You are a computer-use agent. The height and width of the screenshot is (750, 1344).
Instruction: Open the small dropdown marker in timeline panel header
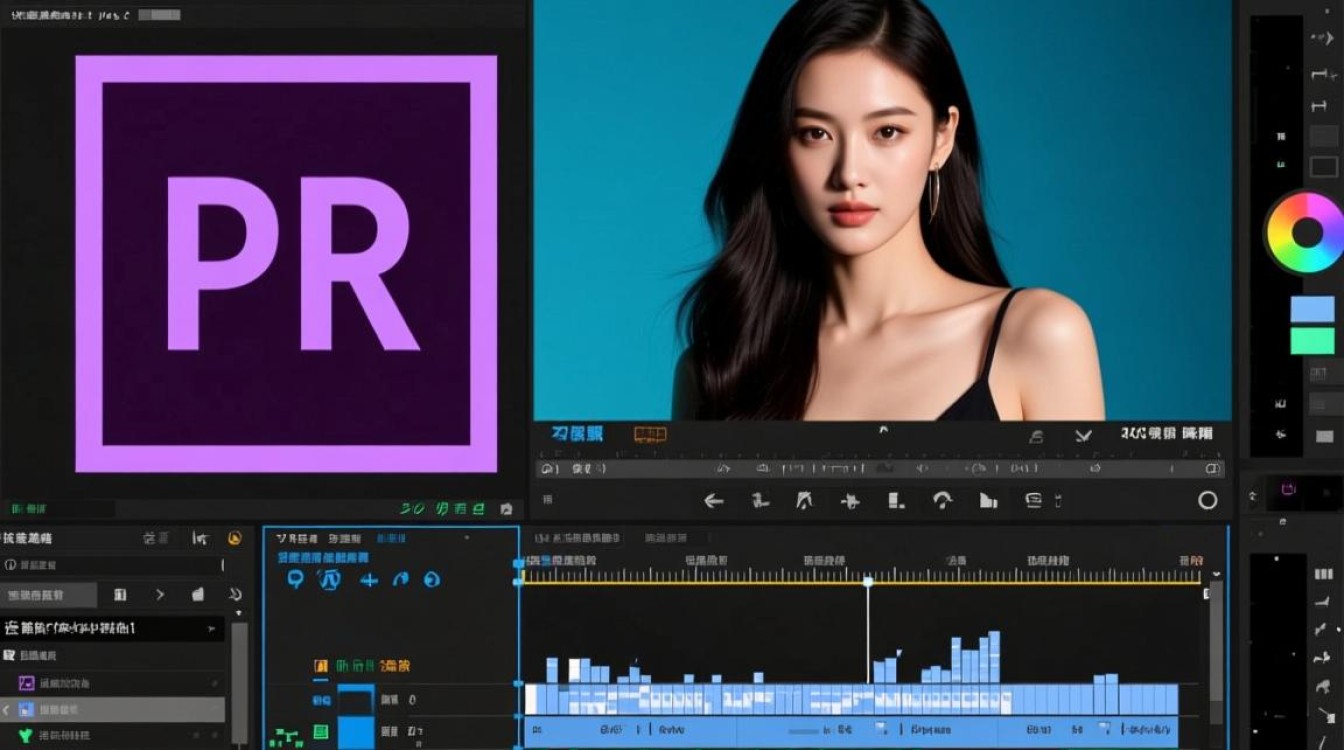(466, 538)
